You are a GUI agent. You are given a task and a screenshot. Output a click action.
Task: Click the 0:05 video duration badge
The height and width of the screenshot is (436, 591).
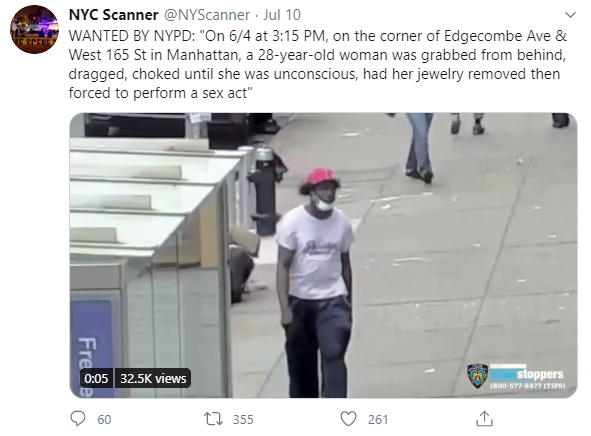point(96,378)
